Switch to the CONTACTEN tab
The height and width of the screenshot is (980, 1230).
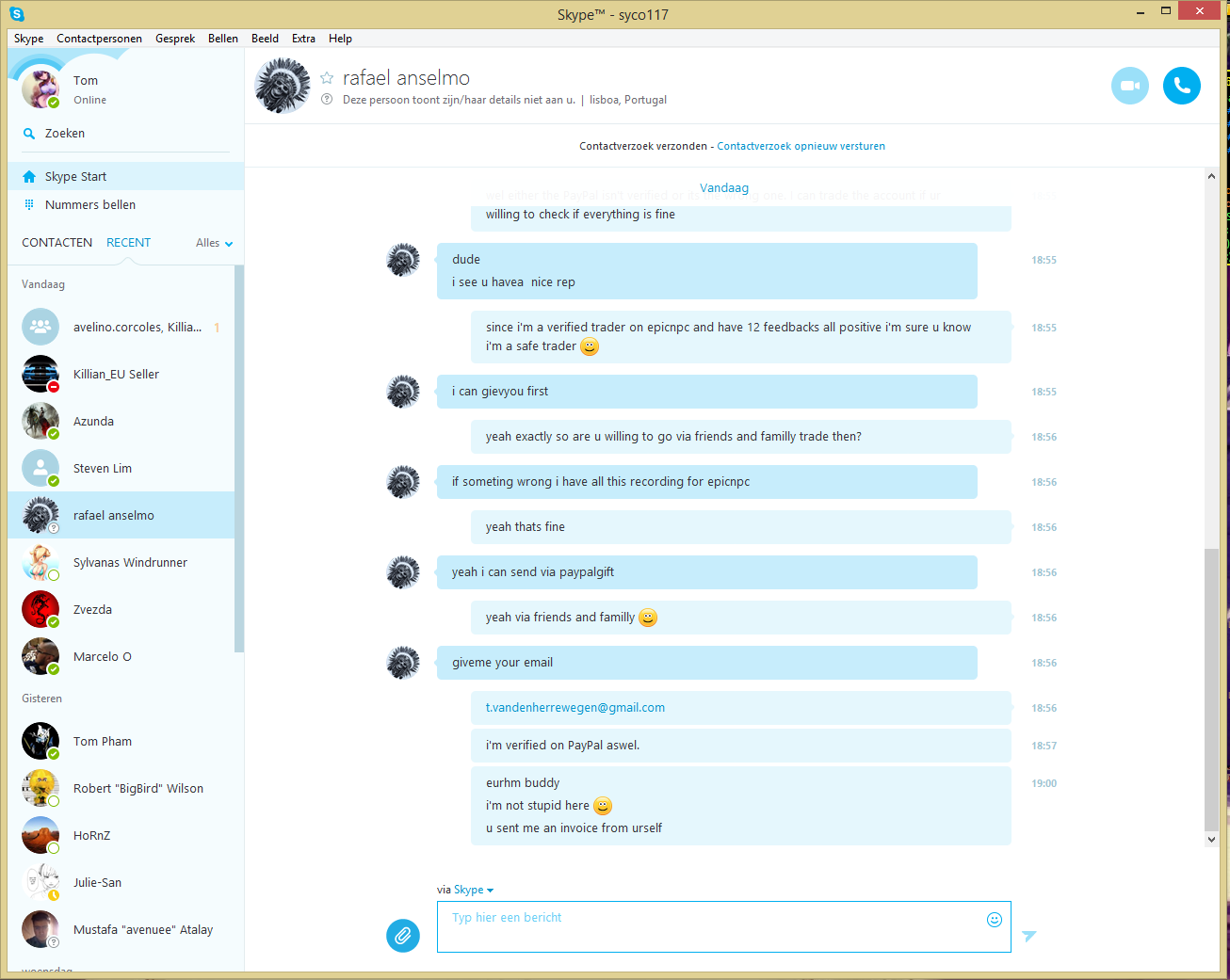click(57, 243)
